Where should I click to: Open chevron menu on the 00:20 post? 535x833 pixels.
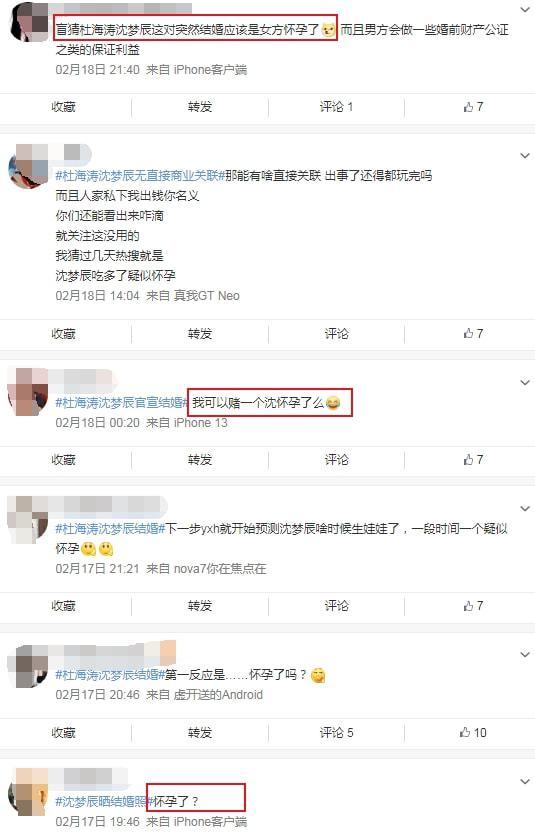[525, 382]
